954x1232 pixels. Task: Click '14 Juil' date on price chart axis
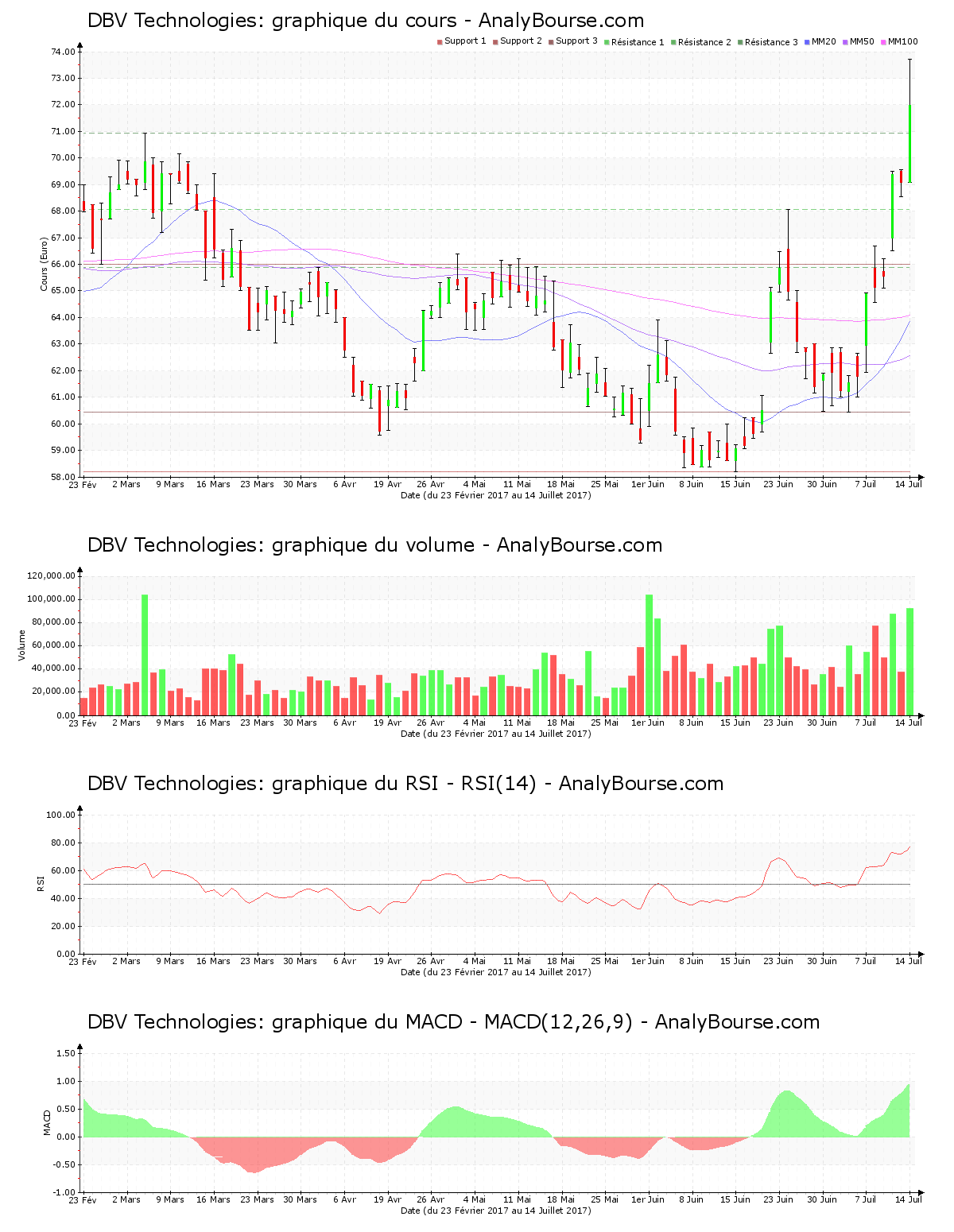[x=909, y=484]
